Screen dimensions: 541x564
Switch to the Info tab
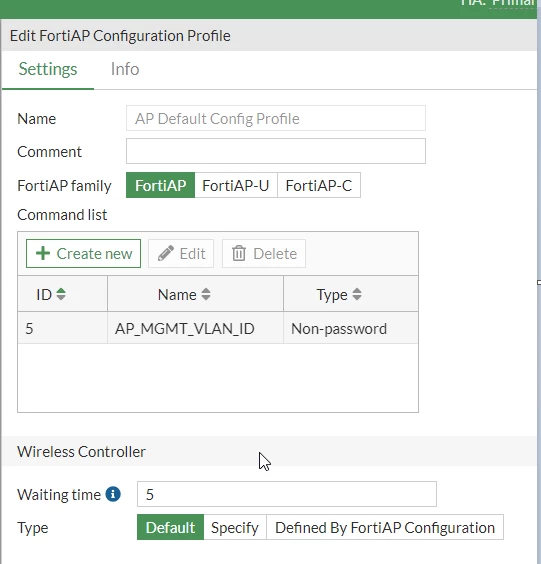[x=125, y=69]
